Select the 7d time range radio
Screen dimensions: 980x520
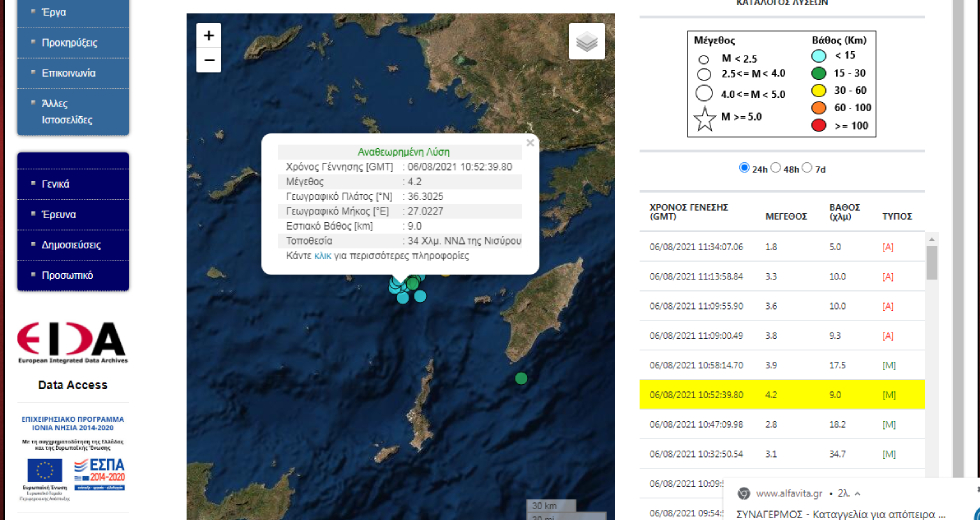click(807, 168)
